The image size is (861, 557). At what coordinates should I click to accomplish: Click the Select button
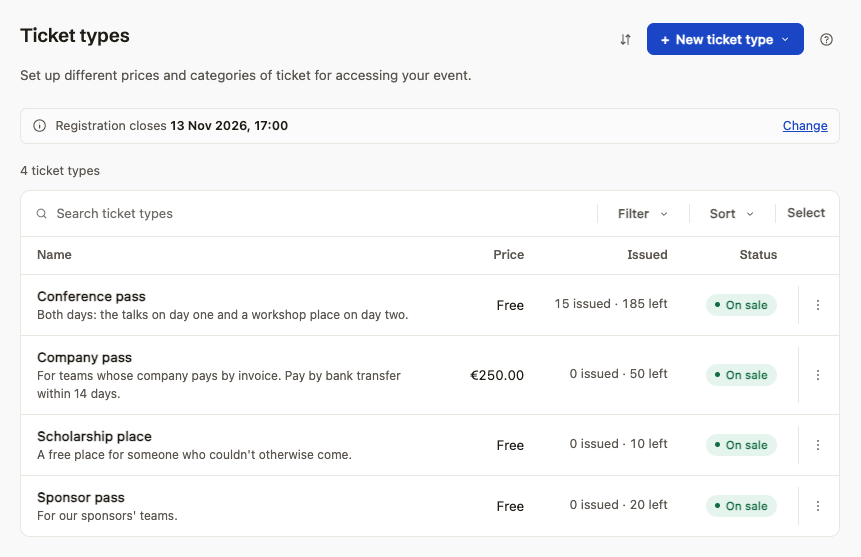806,213
